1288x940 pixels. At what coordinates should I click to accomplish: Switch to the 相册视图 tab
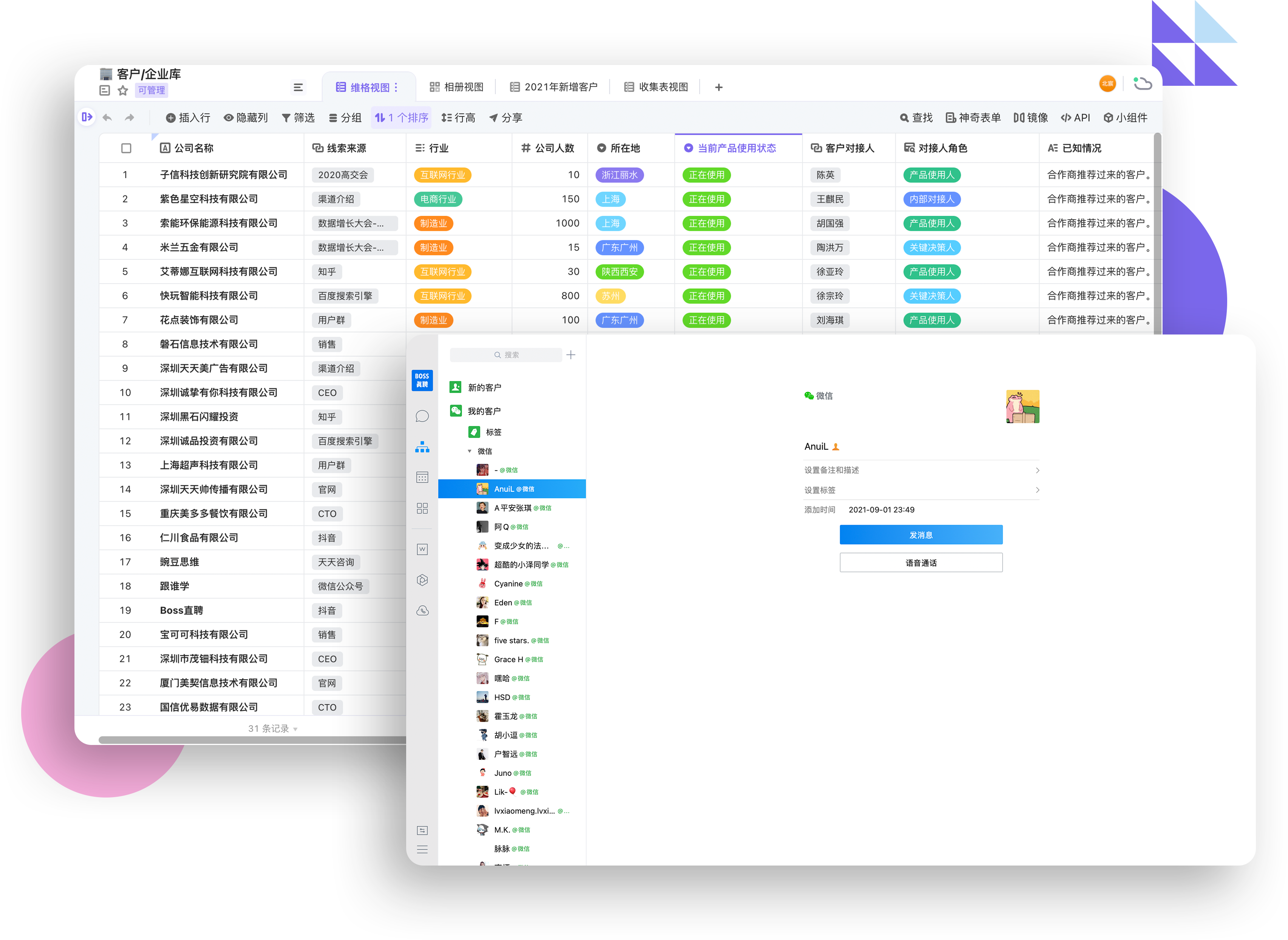coord(456,87)
